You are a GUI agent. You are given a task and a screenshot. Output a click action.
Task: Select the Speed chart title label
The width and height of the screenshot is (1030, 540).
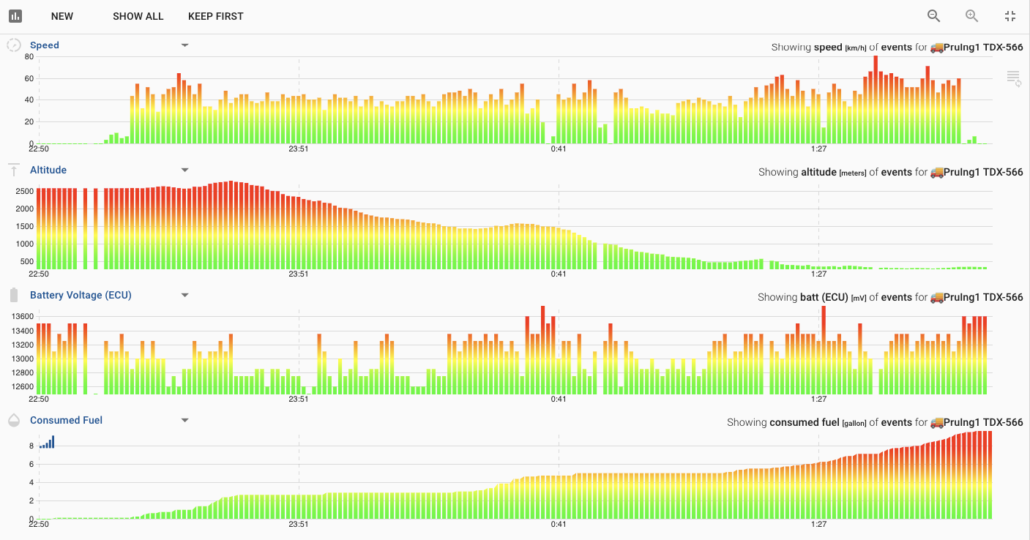coord(44,45)
